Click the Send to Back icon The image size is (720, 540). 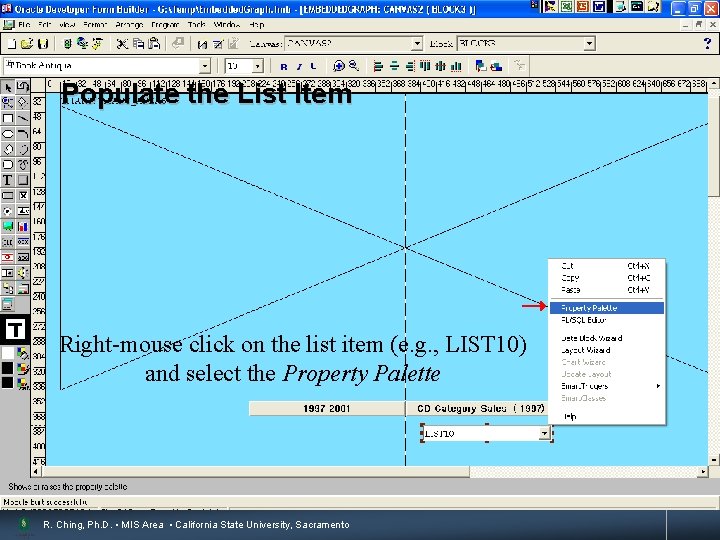click(x=496, y=66)
